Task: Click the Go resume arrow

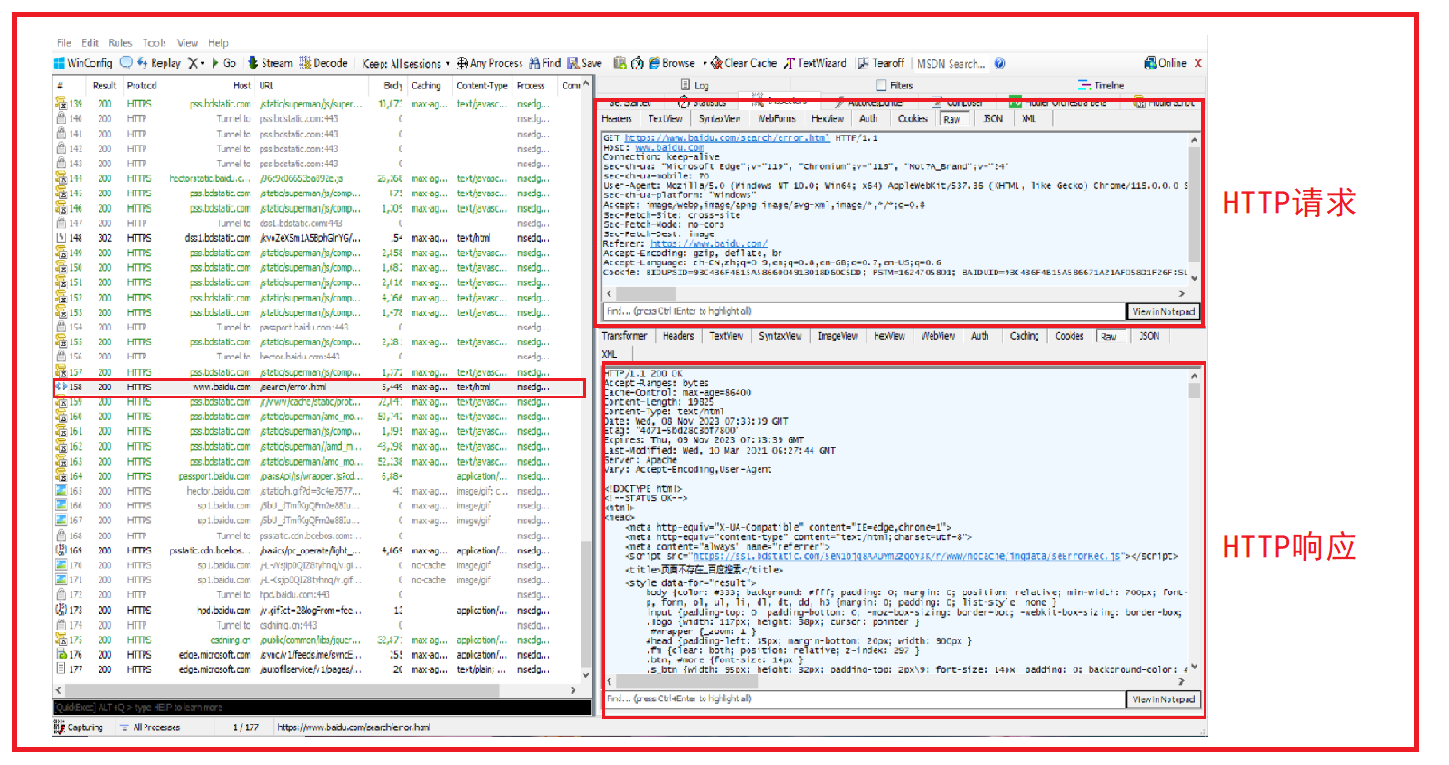Action: pos(224,63)
